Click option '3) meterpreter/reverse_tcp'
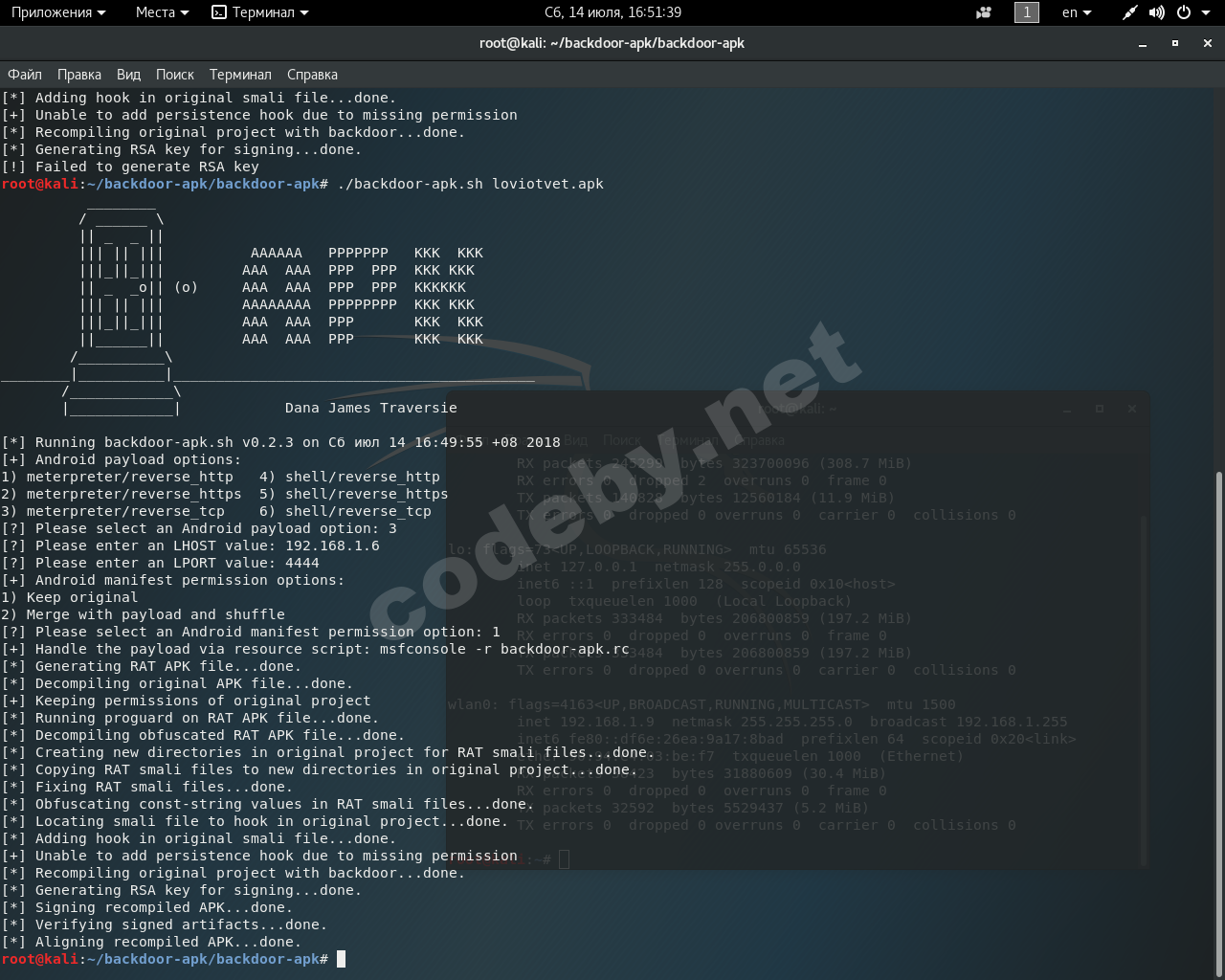The image size is (1225, 980). (x=113, y=511)
